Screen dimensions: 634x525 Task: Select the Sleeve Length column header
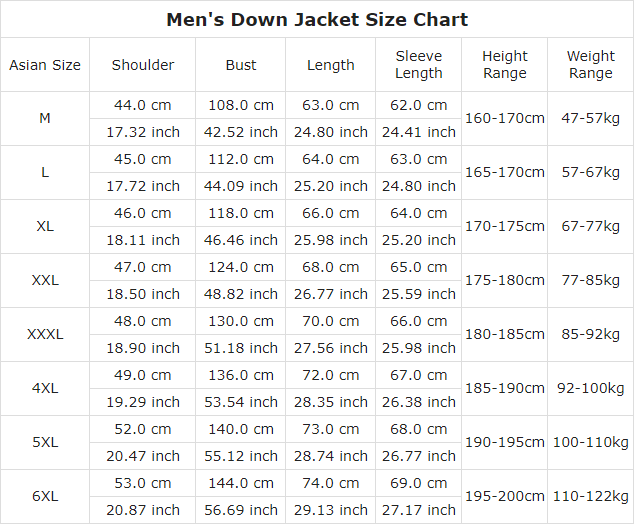tap(418, 65)
